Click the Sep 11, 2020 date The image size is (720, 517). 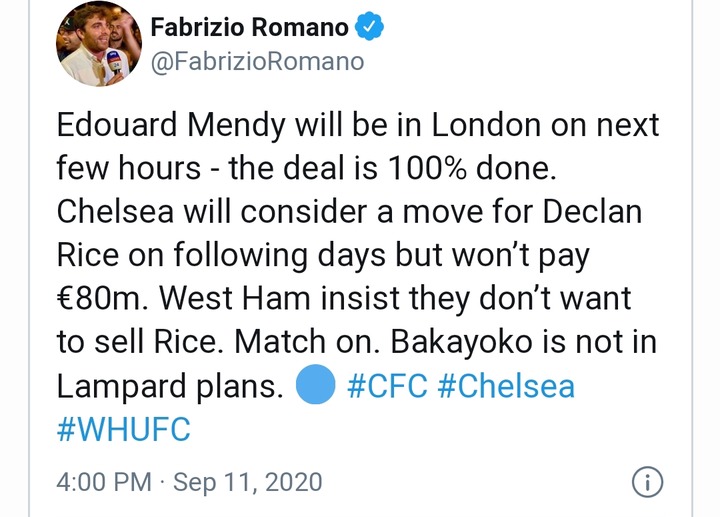tap(246, 482)
